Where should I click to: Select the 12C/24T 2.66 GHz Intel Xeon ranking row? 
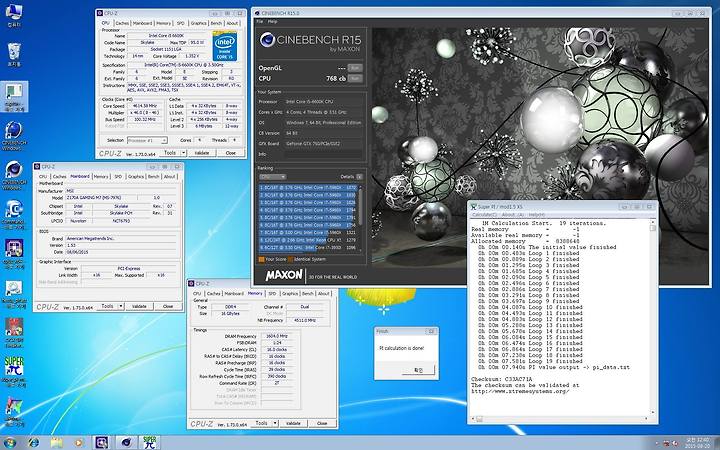308,240
